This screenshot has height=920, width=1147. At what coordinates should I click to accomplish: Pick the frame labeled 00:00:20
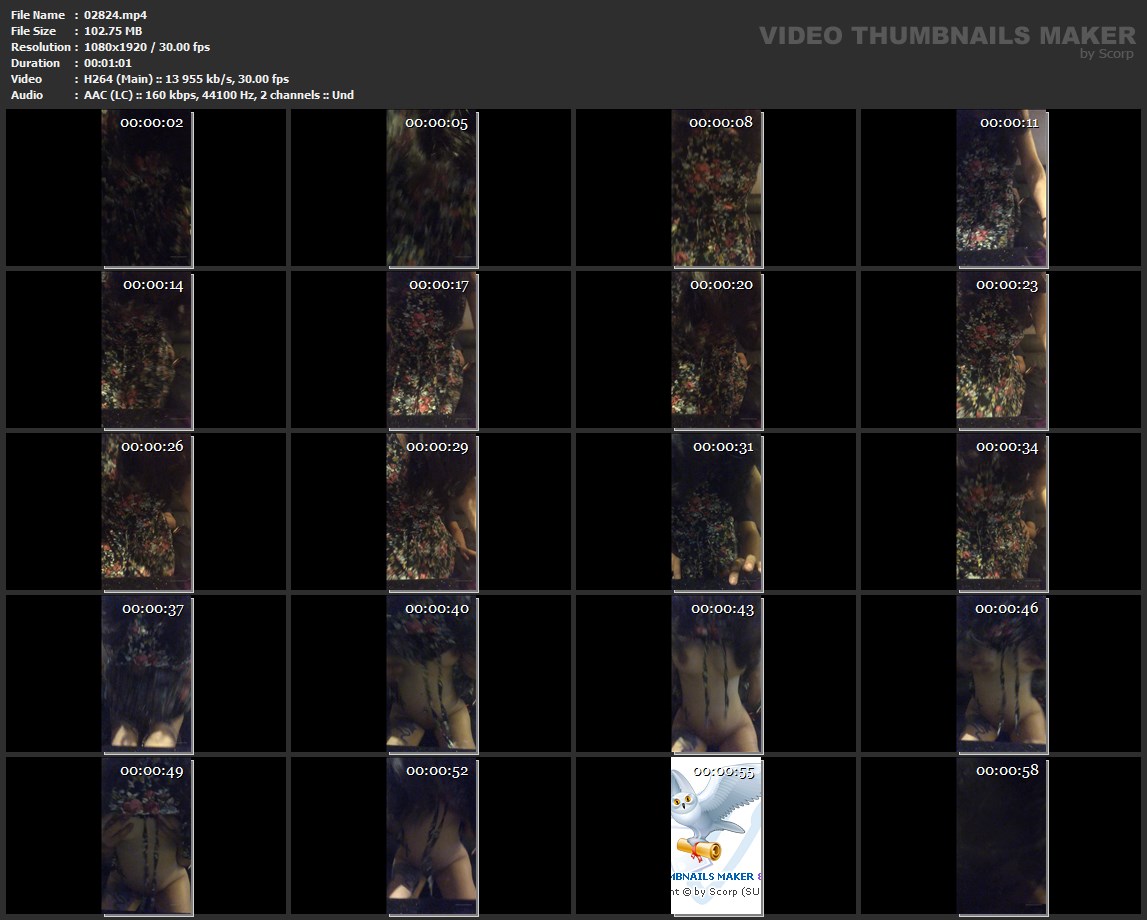716,350
